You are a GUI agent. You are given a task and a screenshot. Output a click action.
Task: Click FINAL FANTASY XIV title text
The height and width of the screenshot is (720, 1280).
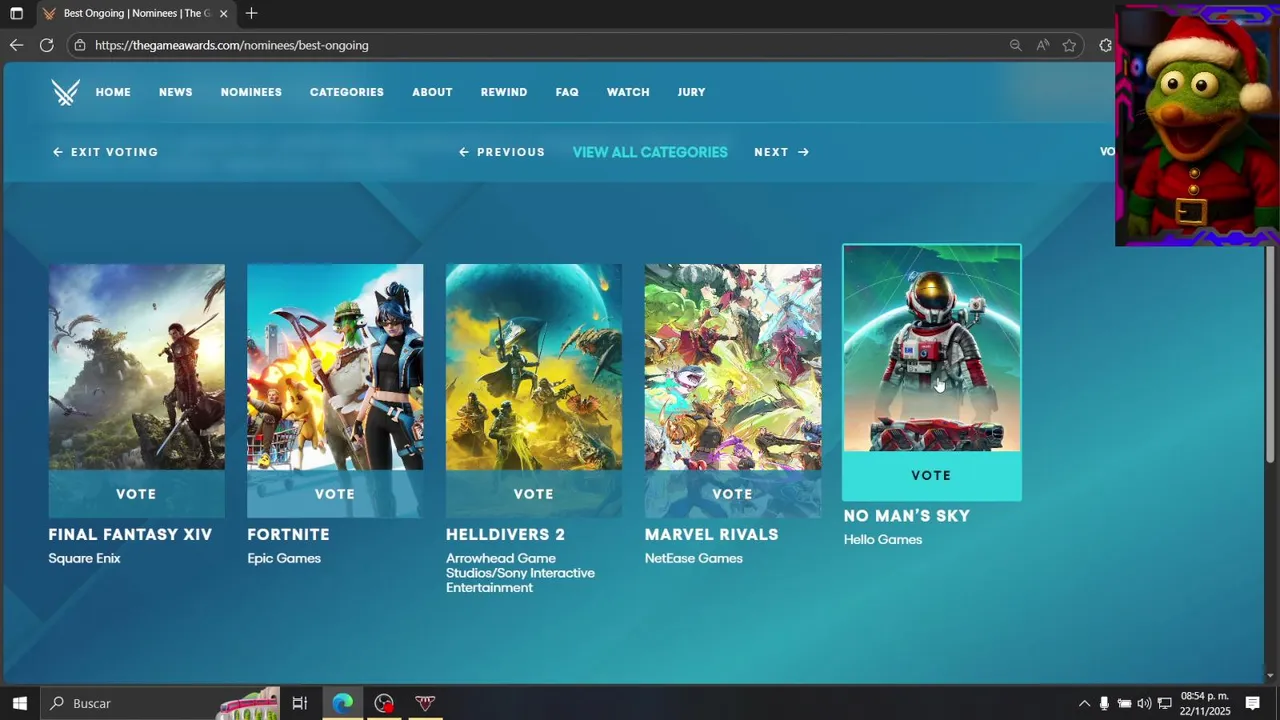click(130, 535)
